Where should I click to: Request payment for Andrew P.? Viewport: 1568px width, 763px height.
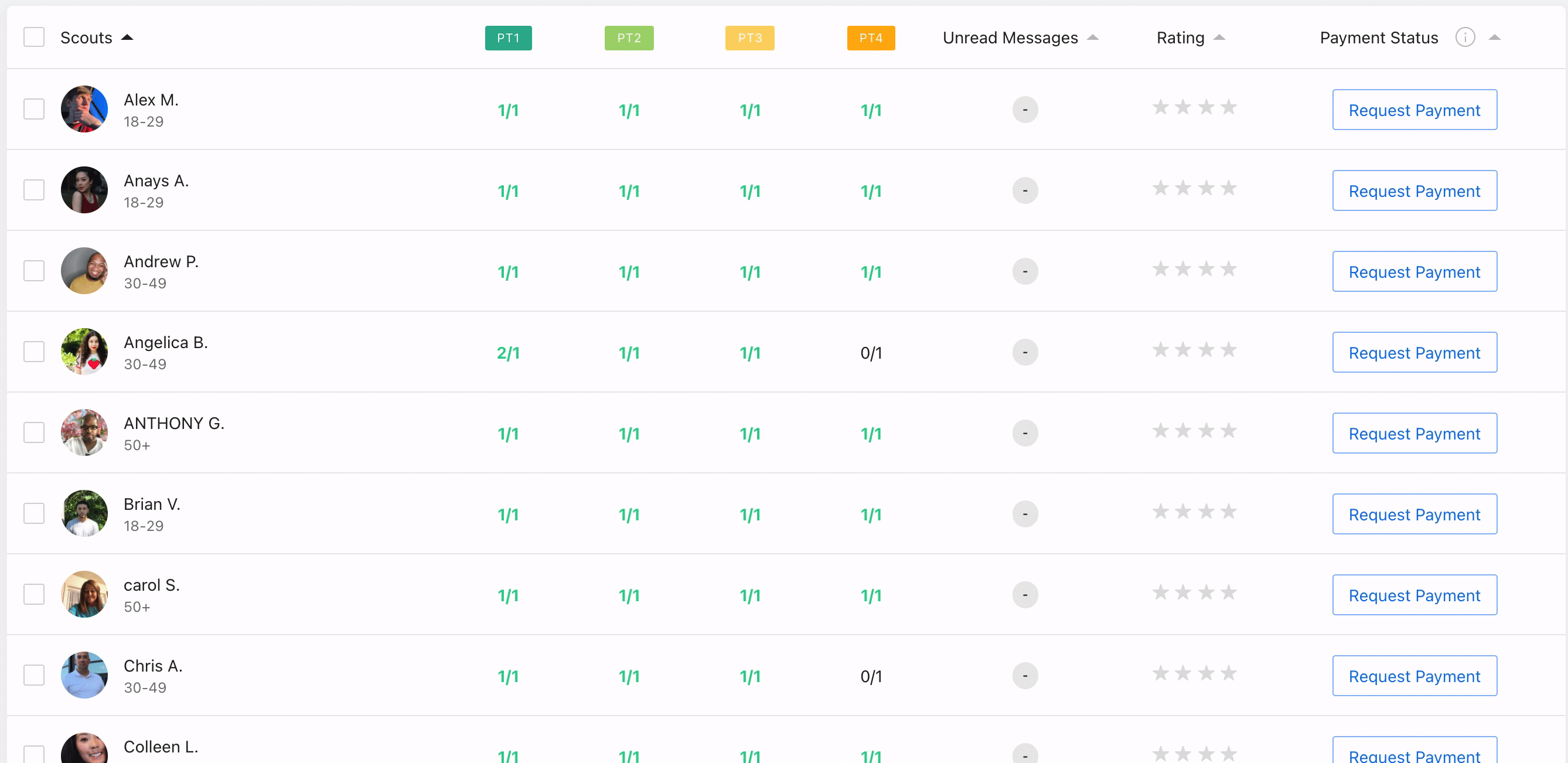(1414, 271)
